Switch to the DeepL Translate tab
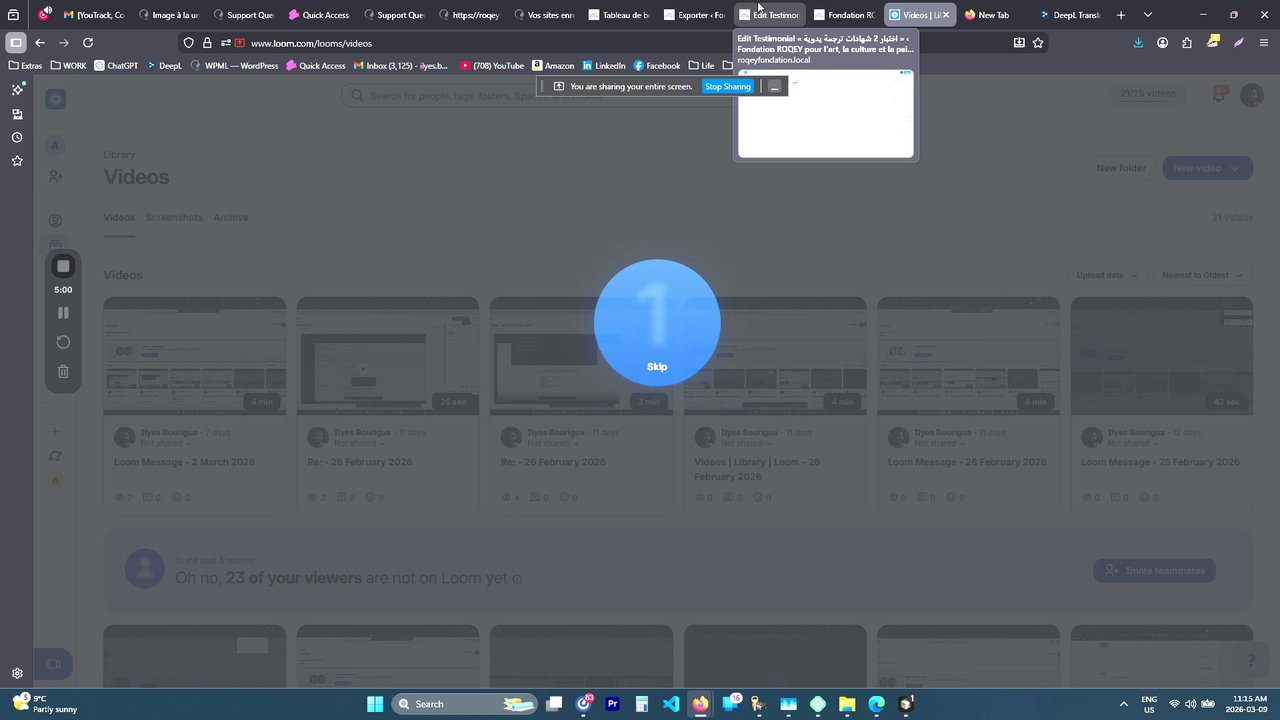Screen dimensions: 1280x720 click(x=1069, y=15)
